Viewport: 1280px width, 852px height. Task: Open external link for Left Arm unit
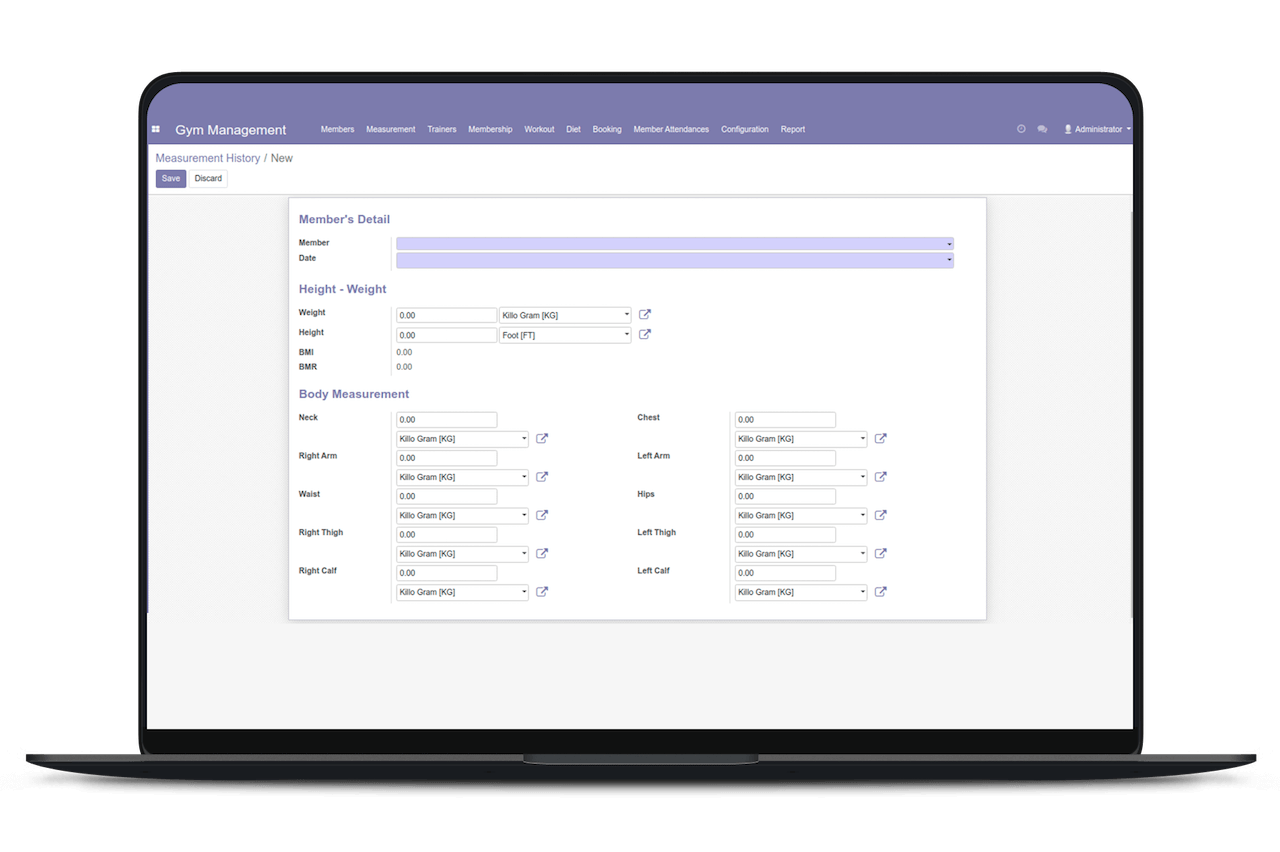[881, 477]
